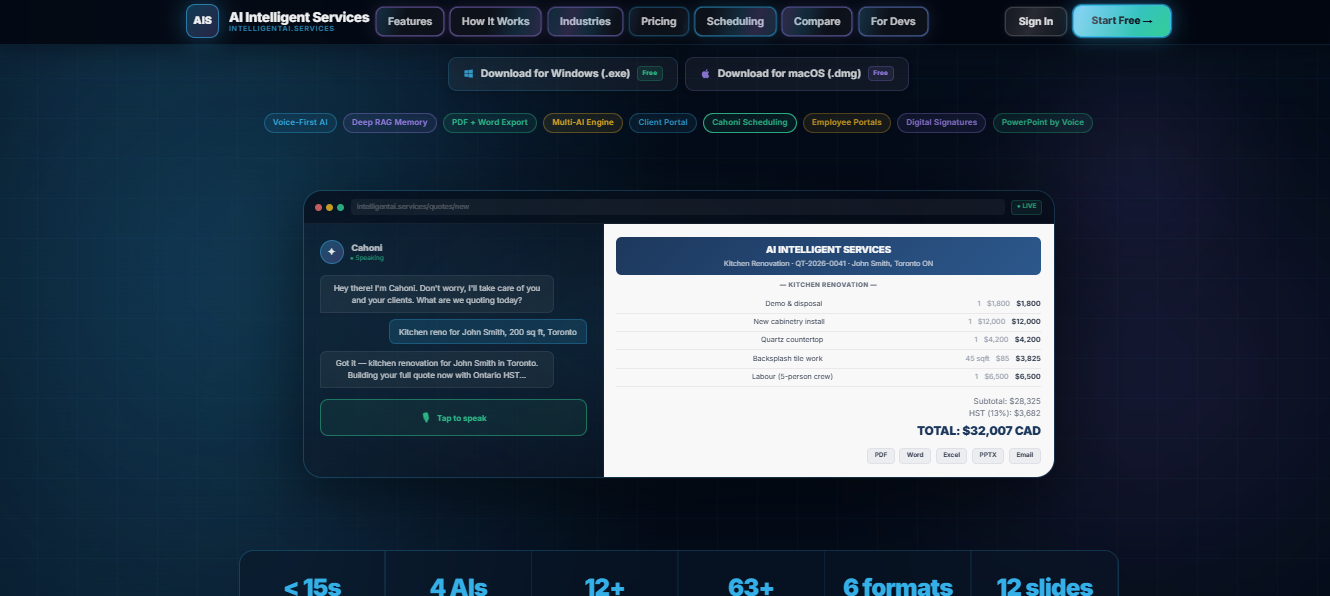
Task: Click the Voice-First AI tag
Action: tap(301, 123)
